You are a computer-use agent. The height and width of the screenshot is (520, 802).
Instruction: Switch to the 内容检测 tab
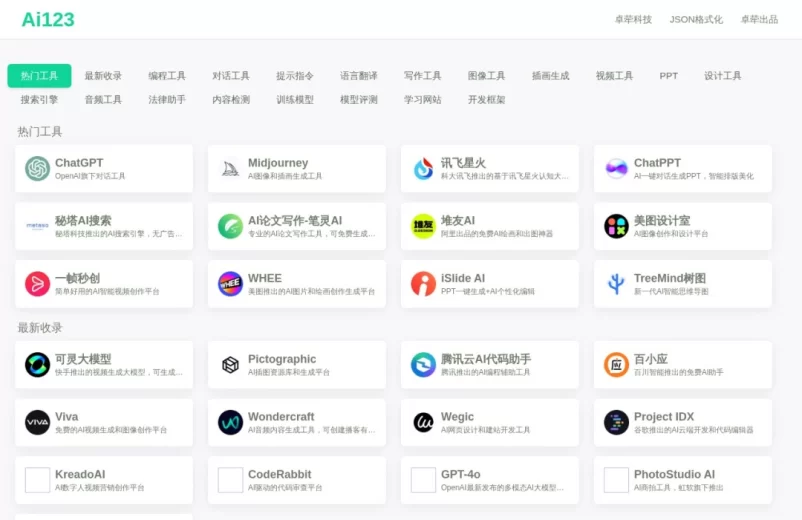pos(231,100)
